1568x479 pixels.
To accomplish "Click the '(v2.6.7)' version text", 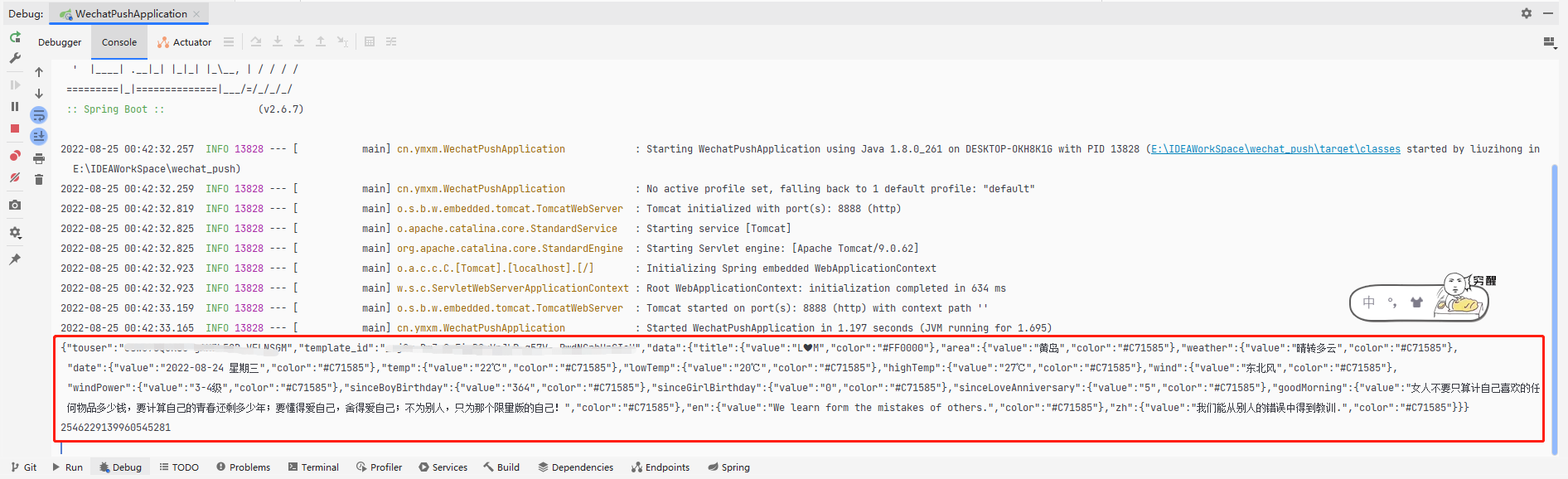I will coord(281,109).
